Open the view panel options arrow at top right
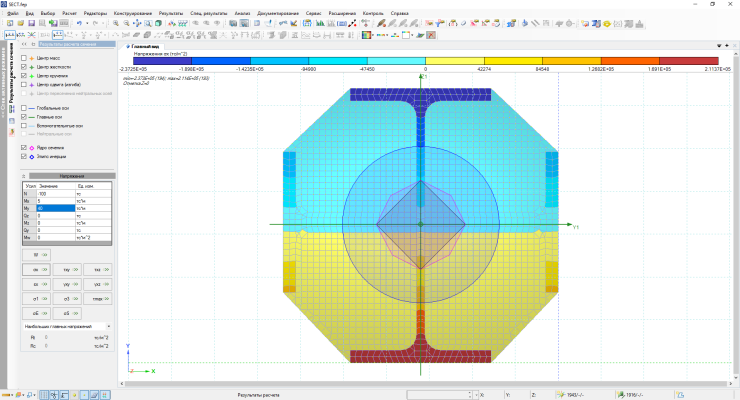The image size is (740, 400). click(x=719, y=46)
